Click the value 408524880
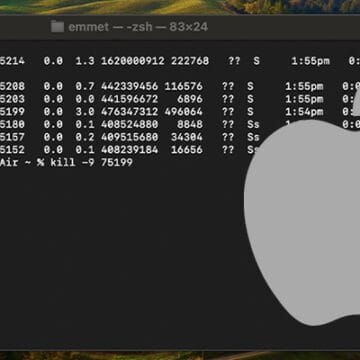The image size is (360, 360). point(130,124)
